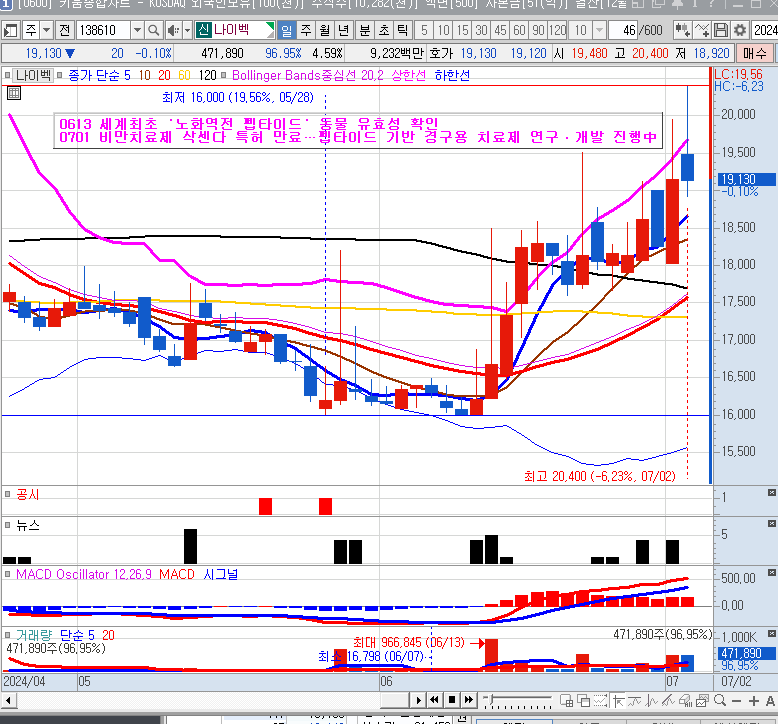The image size is (778, 724).
Task: Open chart settings gear icon
Action: pos(740,31)
